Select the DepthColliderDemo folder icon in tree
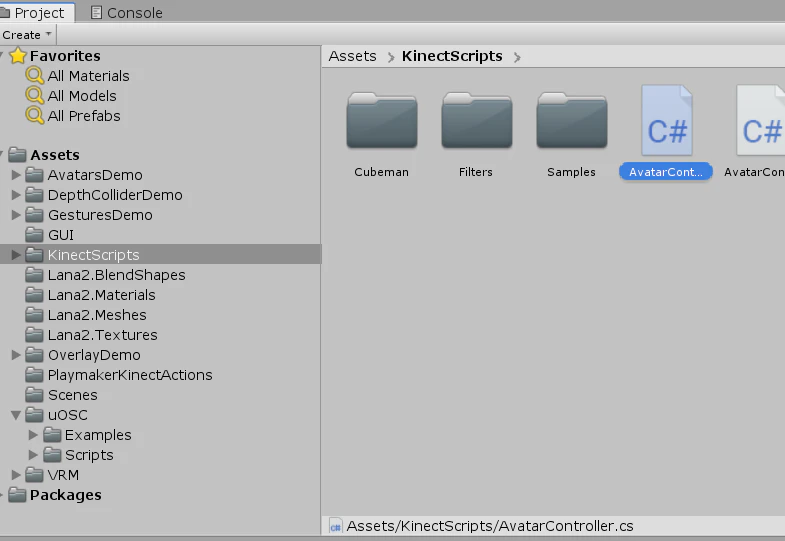The image size is (785, 541). [34, 195]
